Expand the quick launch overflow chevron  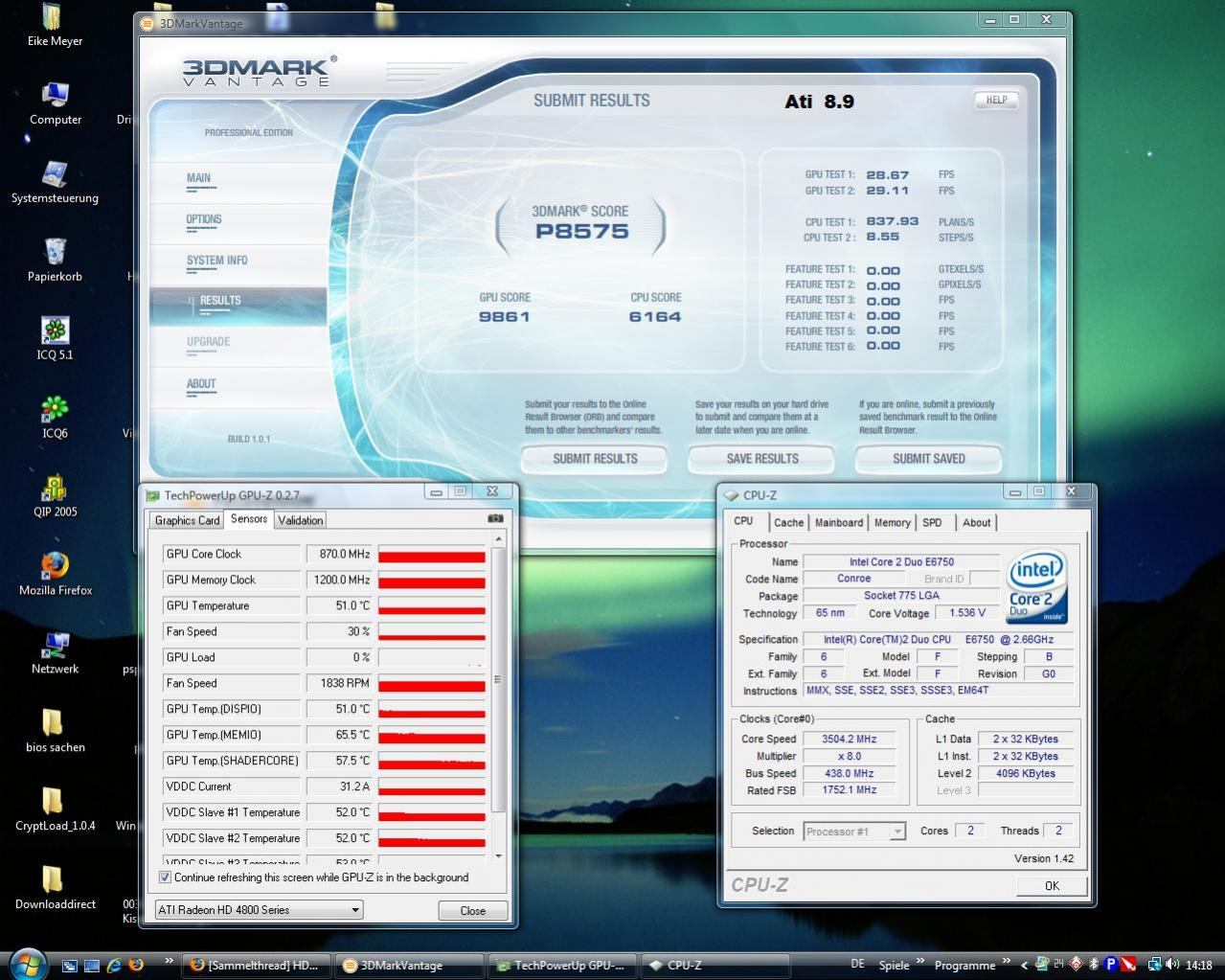[169, 961]
